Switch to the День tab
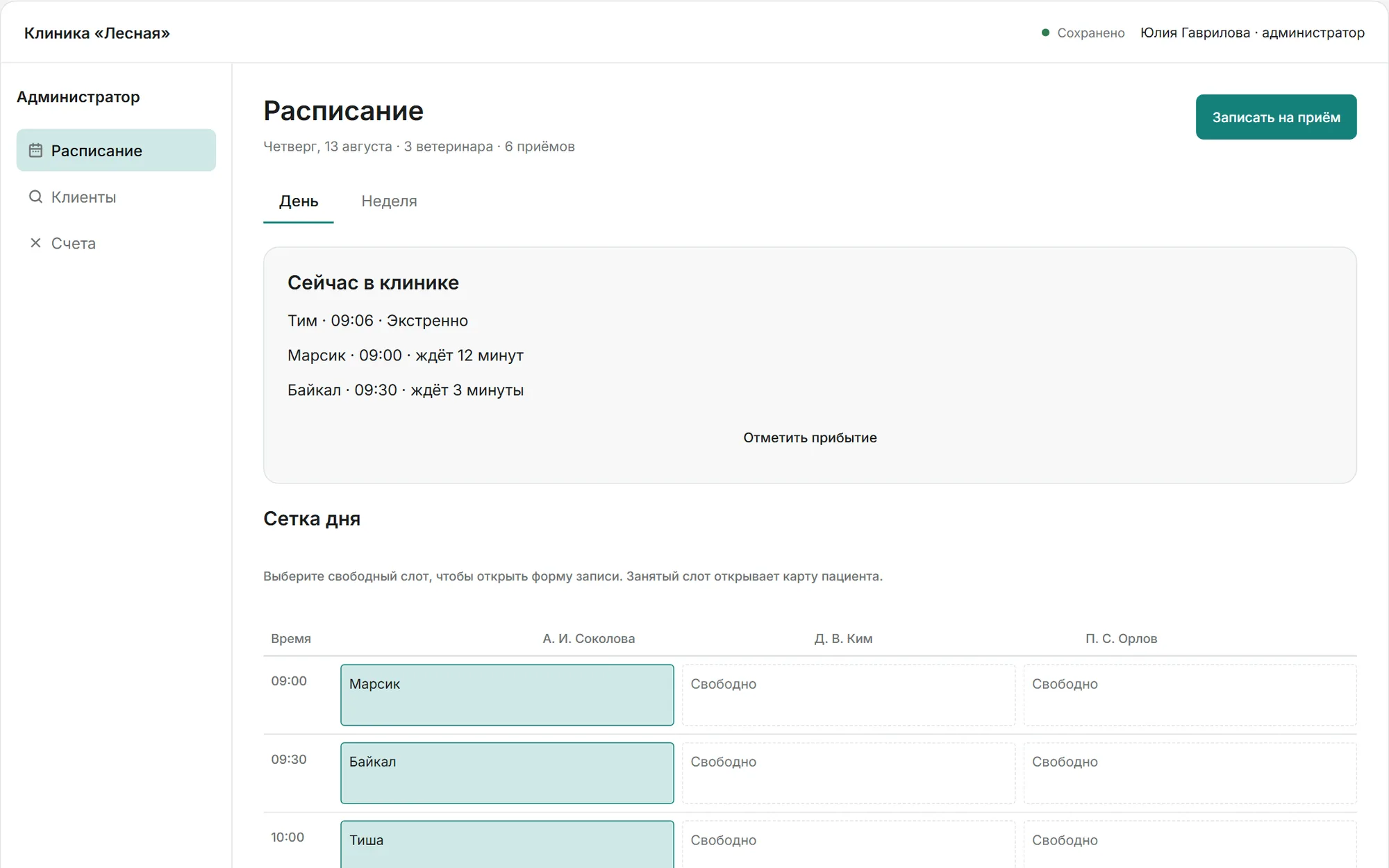Image resolution: width=1389 pixels, height=868 pixels. [299, 201]
